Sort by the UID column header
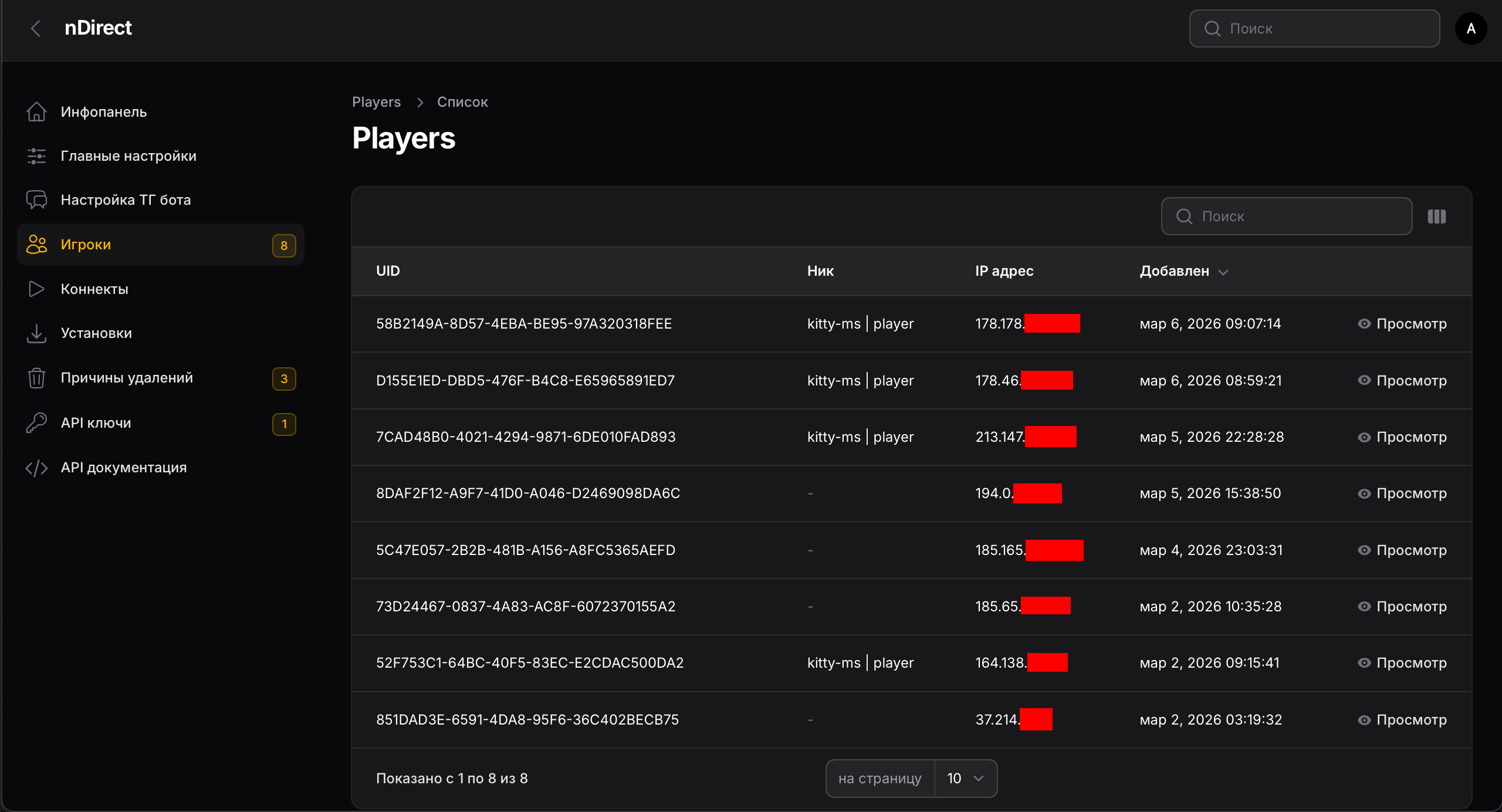Viewport: 1502px width, 812px height. [388, 271]
